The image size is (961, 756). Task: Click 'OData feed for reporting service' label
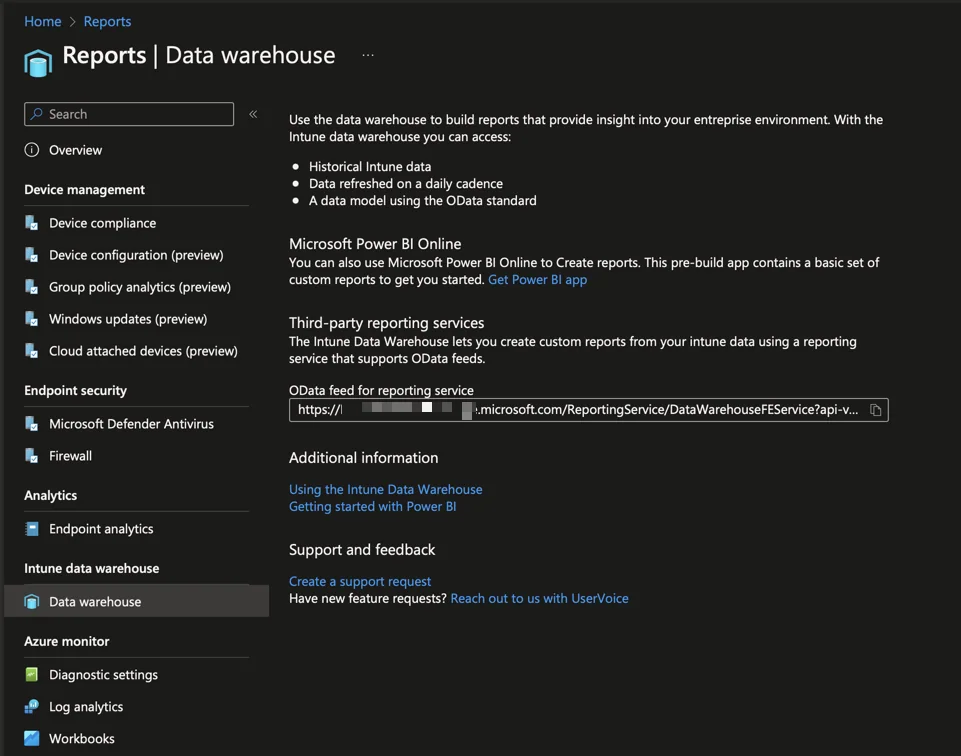(381, 390)
